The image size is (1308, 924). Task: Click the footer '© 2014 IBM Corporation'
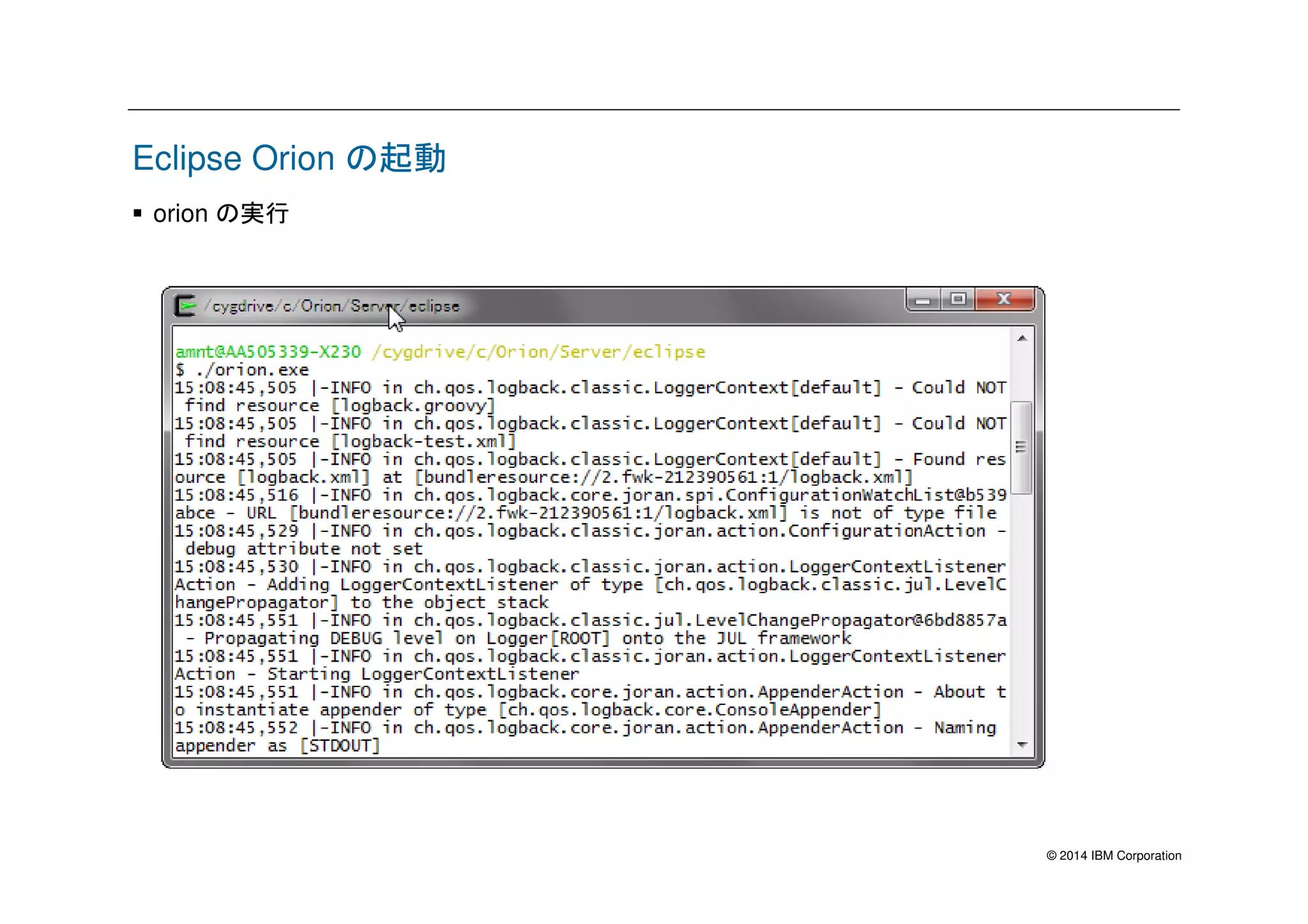click(1114, 856)
